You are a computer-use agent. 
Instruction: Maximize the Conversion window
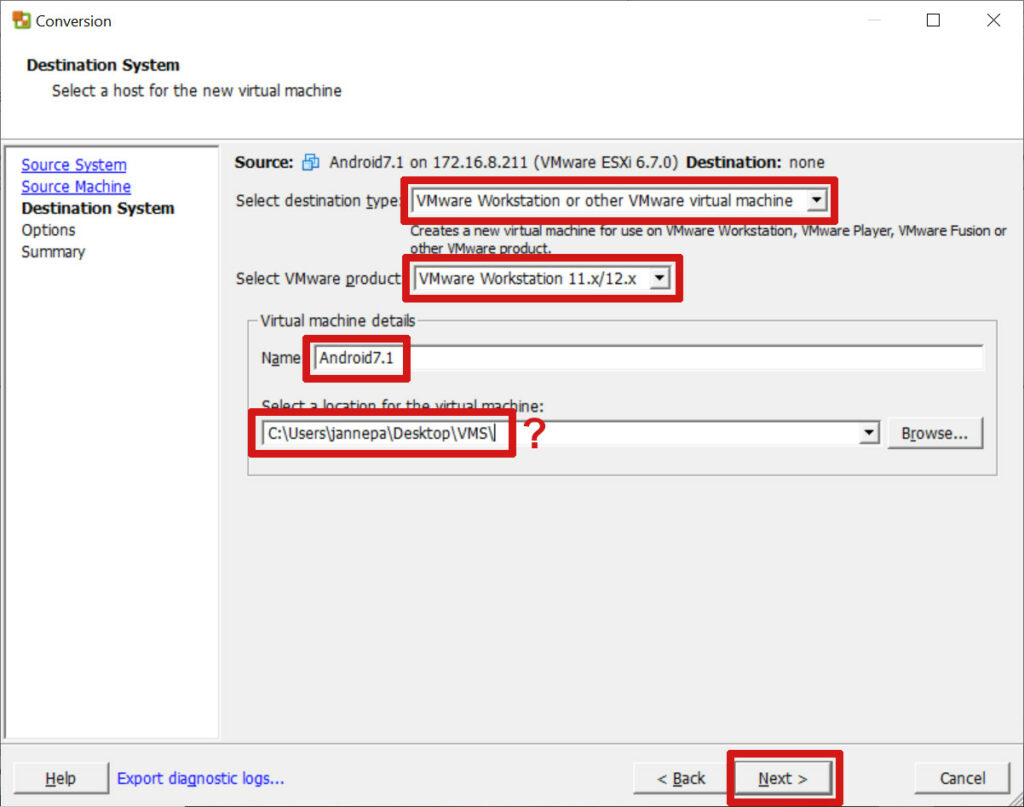[x=933, y=20]
